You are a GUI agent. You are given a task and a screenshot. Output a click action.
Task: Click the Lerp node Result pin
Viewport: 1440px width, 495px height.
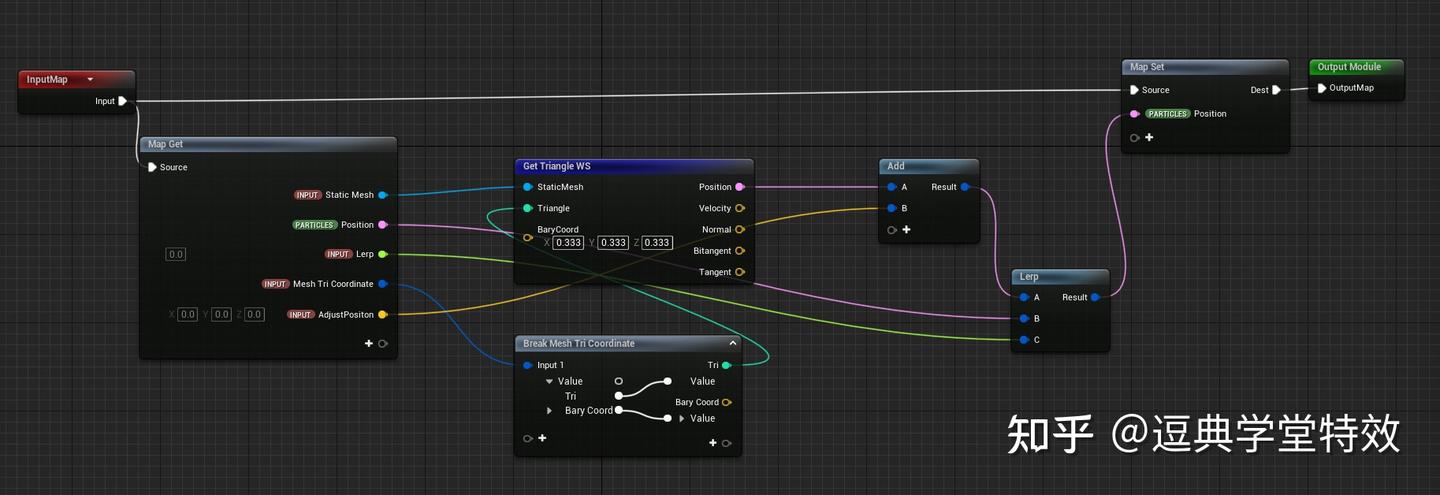(1096, 297)
